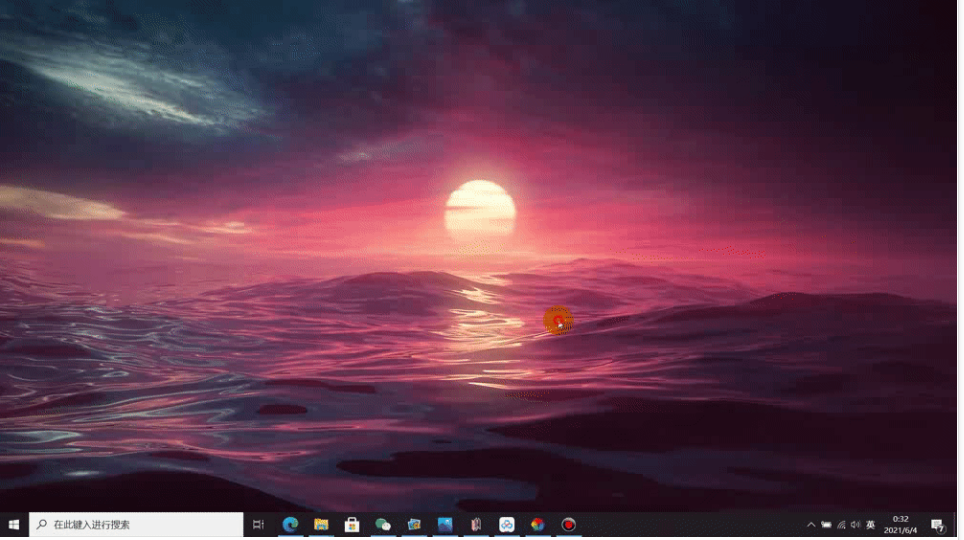This screenshot has width=964, height=540.
Task: Open Task View from the taskbar
Action: point(258,525)
